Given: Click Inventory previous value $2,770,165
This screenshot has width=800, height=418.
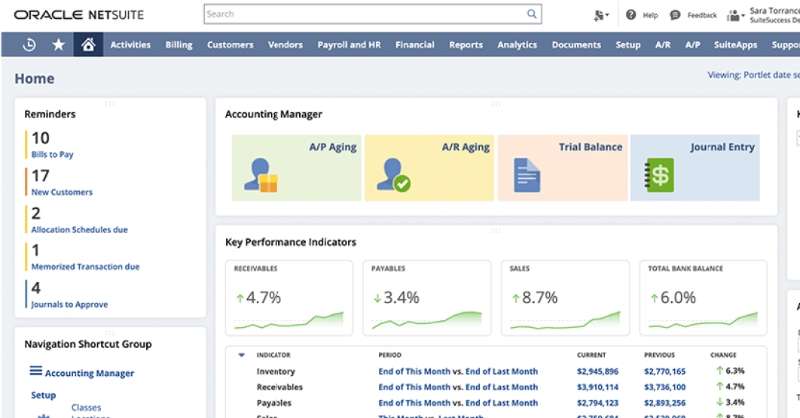Looking at the screenshot, I should coord(665,371).
